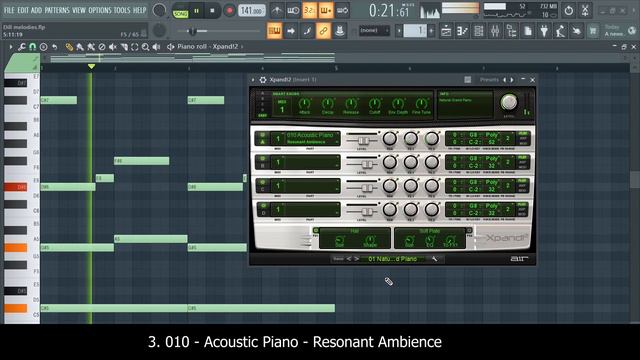640x360 pixels.
Task: Toggle wait for input before recording
Action: [293, 11]
